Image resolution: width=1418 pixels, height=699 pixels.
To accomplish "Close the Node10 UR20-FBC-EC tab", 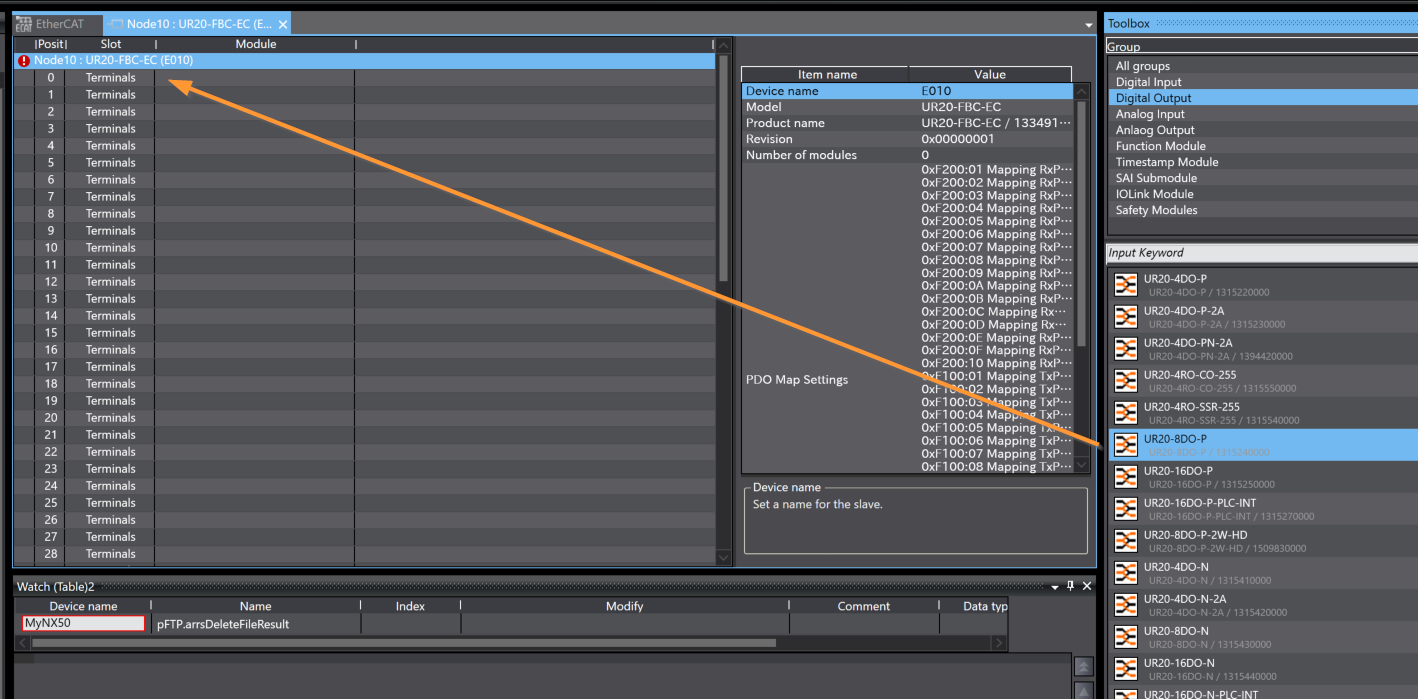I will point(283,25).
